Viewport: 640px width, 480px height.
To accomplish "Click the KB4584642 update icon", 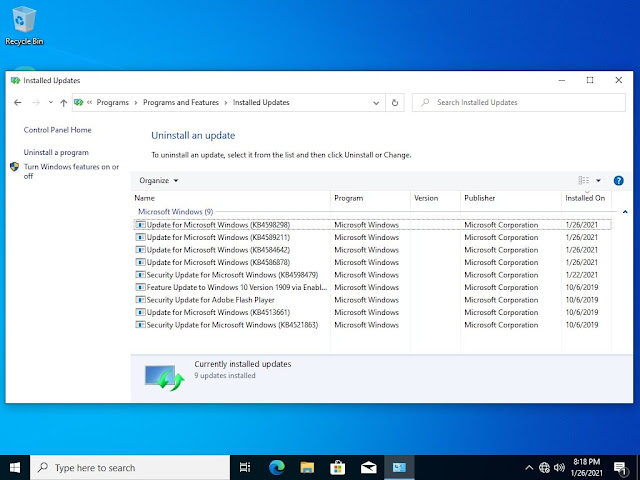I will tap(140, 250).
